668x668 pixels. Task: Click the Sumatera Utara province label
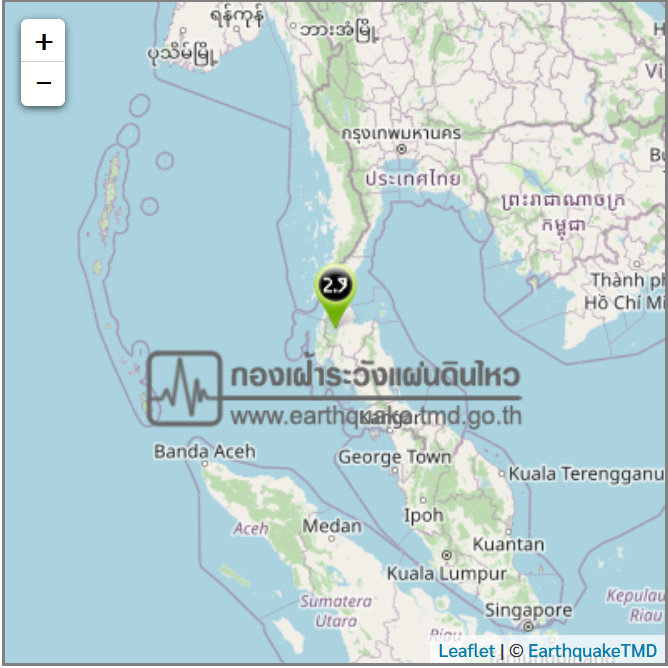point(336,611)
